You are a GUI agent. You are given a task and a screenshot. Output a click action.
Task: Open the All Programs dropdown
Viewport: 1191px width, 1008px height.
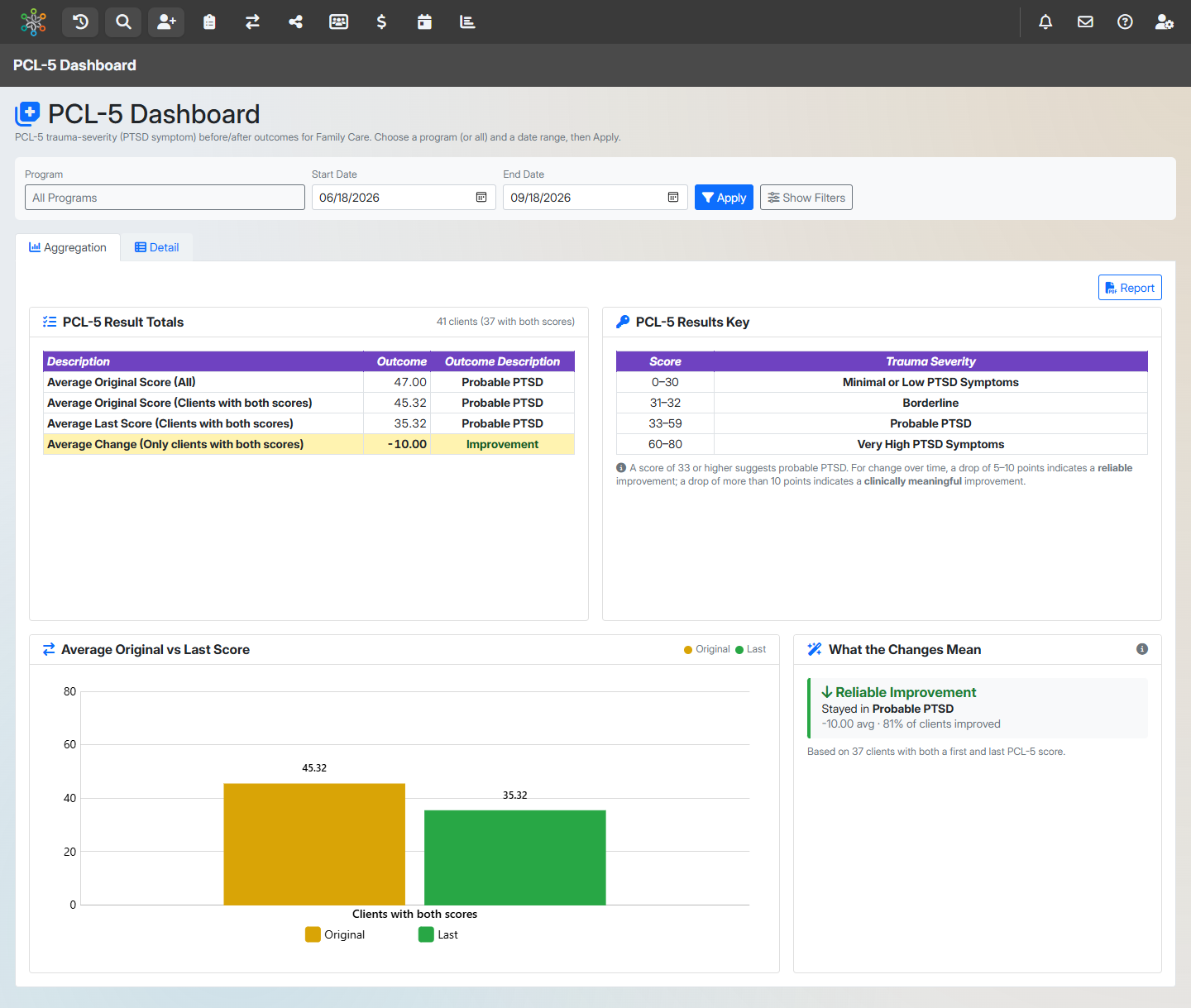[x=165, y=197]
